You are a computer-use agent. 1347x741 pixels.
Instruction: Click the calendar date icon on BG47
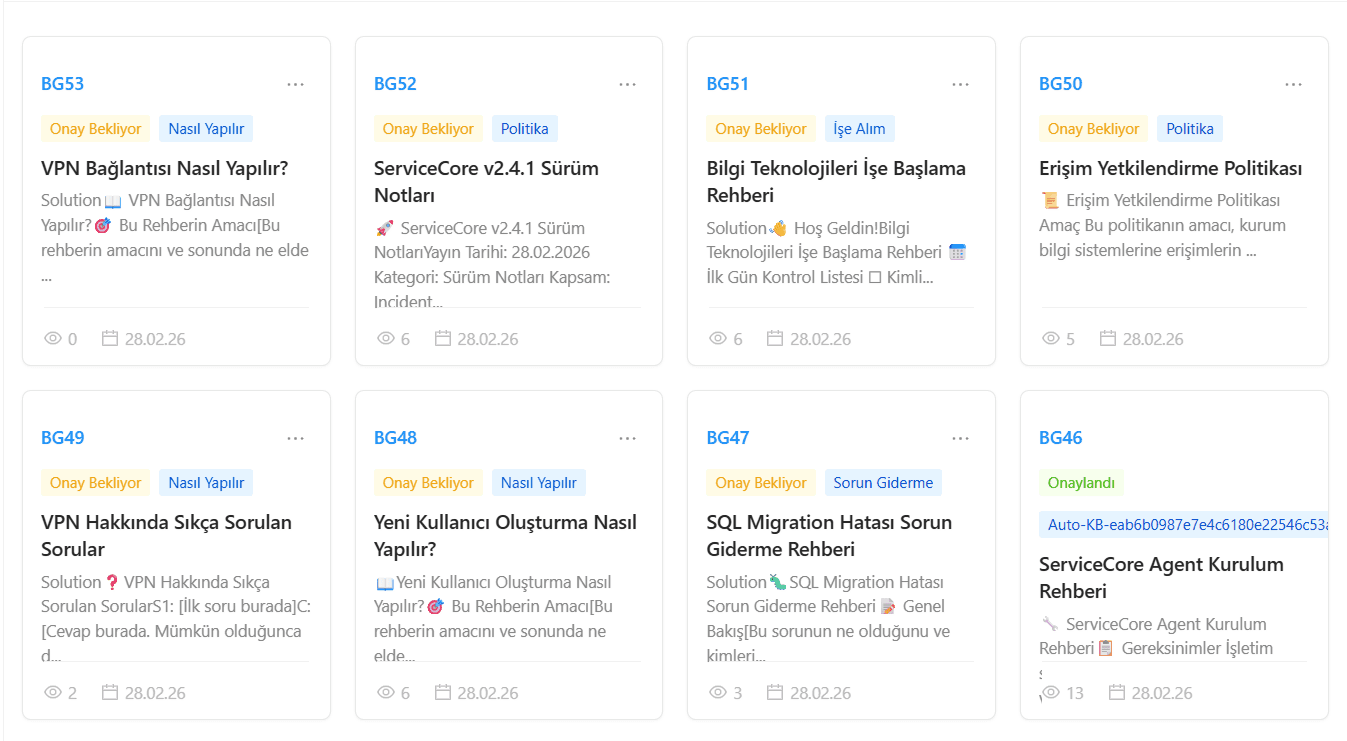[x=775, y=692]
